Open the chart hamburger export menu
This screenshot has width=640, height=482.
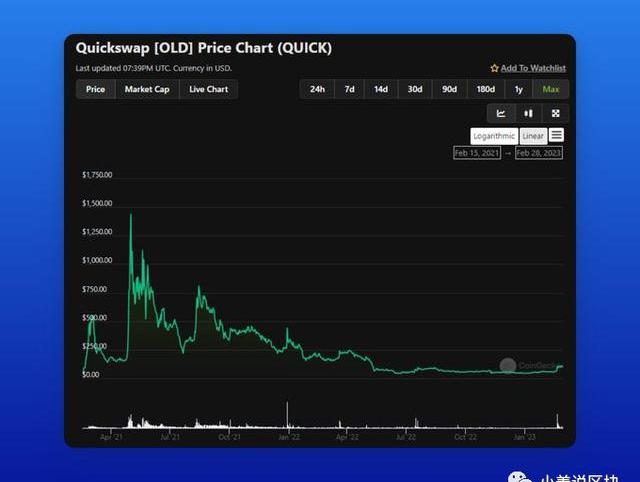[557, 135]
